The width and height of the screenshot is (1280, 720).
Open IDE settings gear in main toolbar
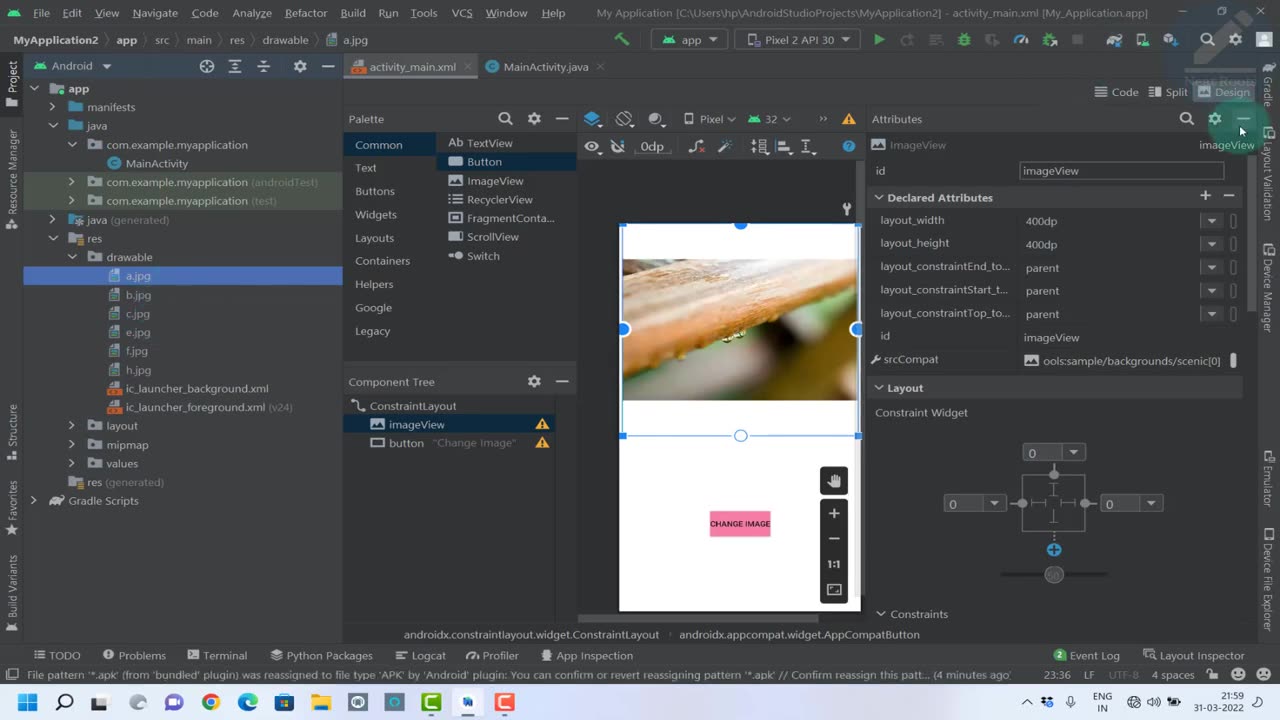[x=1236, y=40]
